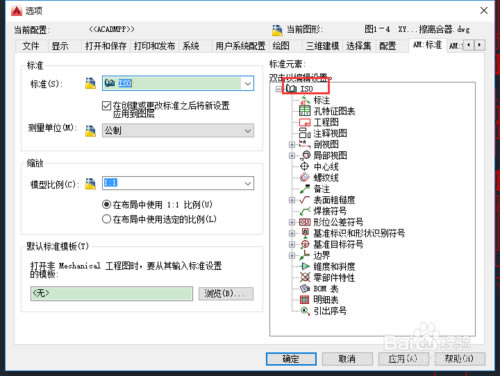Image resolution: width=500 pixels, height=376 pixels.
Task: Click the 标注 dimension icon in tree
Action: (305, 100)
